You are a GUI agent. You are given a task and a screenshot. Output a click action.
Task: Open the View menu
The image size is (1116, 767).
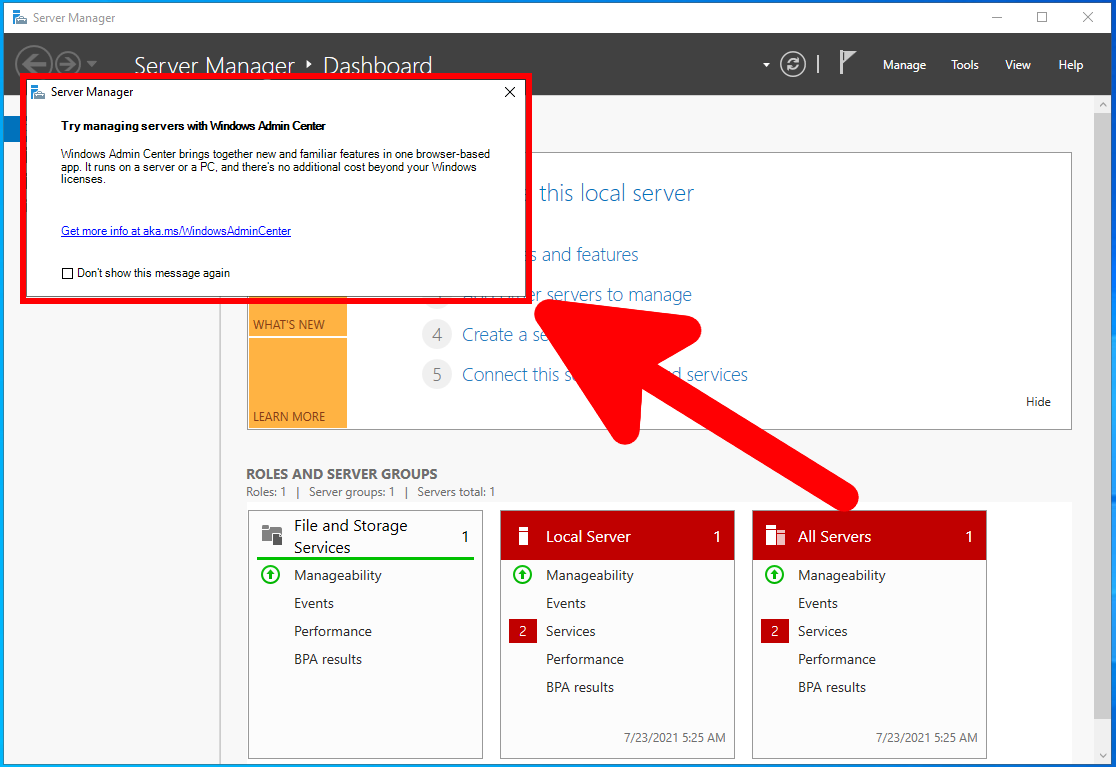click(1017, 65)
